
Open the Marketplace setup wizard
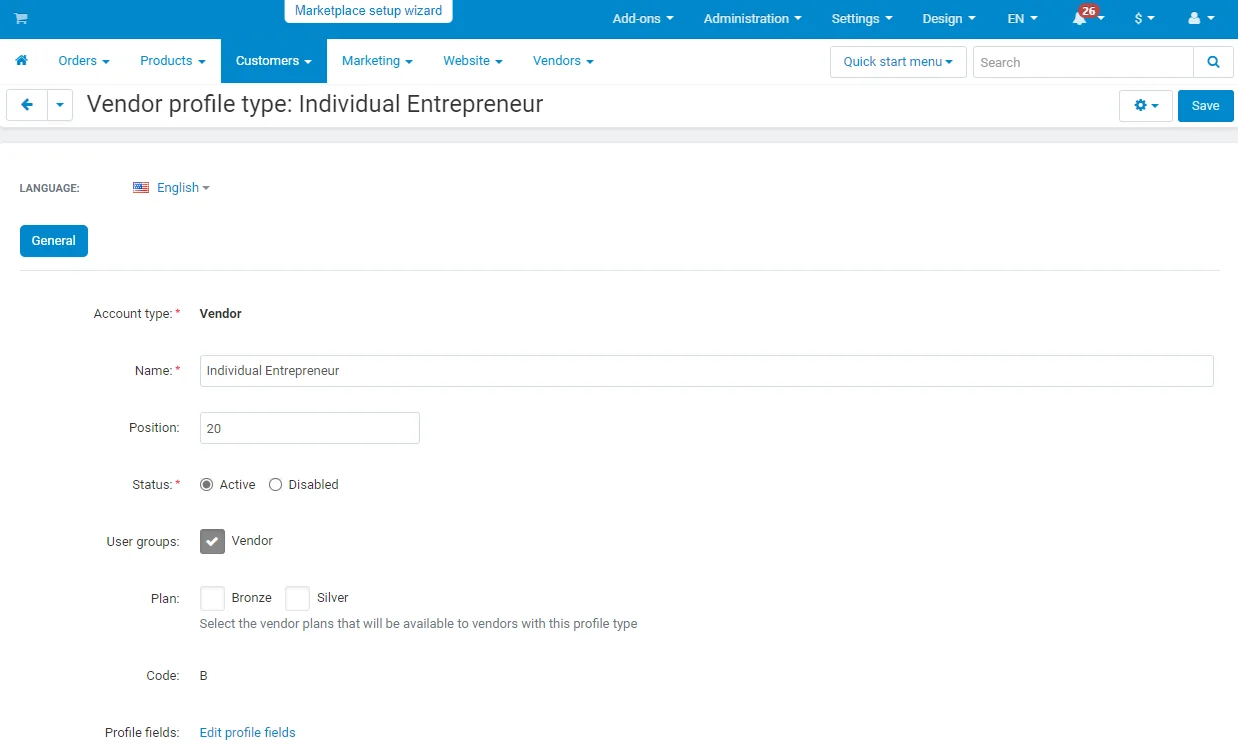pyautogui.click(x=368, y=11)
